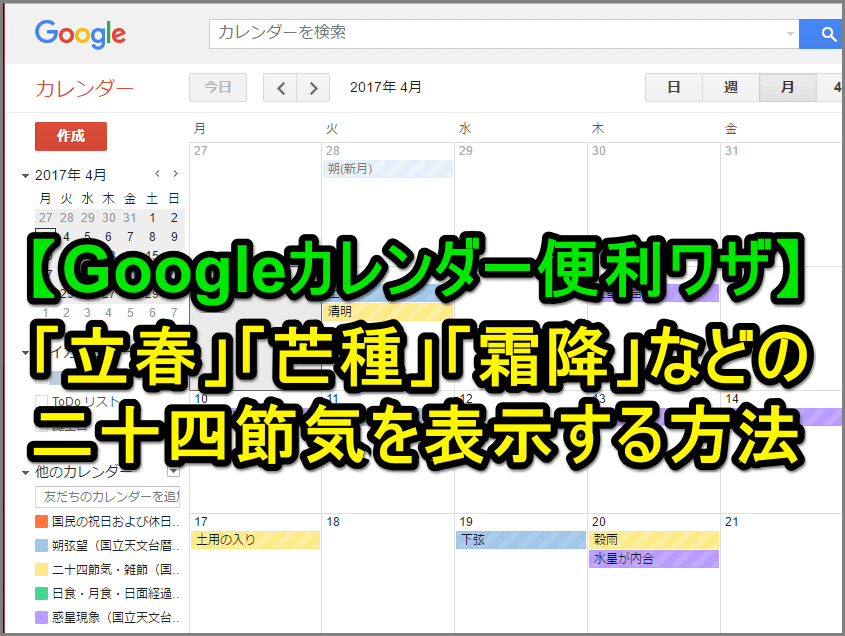The width and height of the screenshot is (845, 636).
Task: Mini calendar previous month arrow
Action: click(157, 174)
